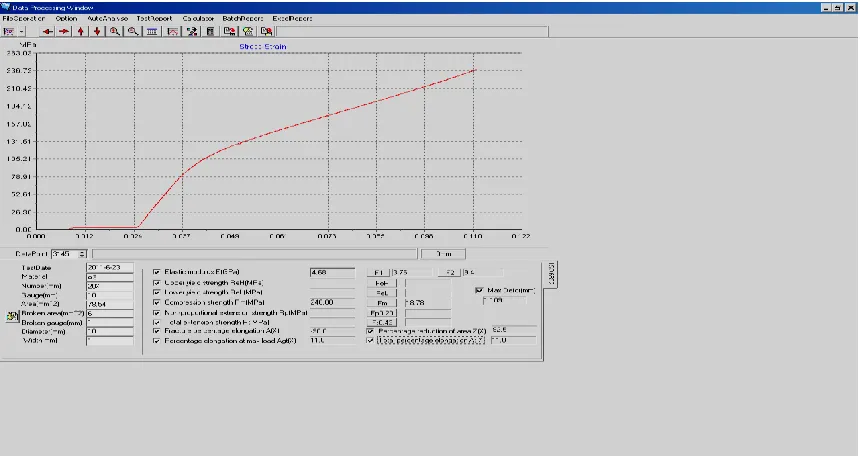This screenshot has height=456, width=860.
Task: Click the Rt button below Rp0.2
Action: pyautogui.click(x=382, y=323)
